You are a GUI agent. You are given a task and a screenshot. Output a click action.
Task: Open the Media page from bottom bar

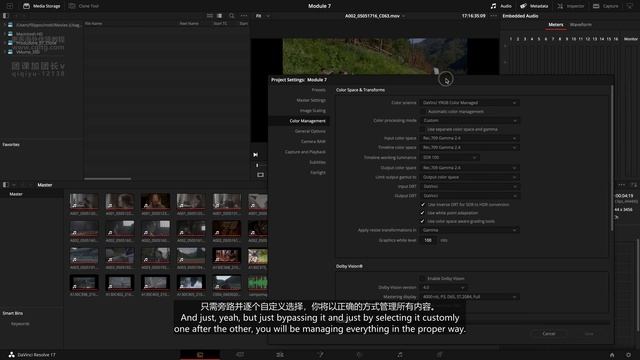pyautogui.click(x=200, y=355)
